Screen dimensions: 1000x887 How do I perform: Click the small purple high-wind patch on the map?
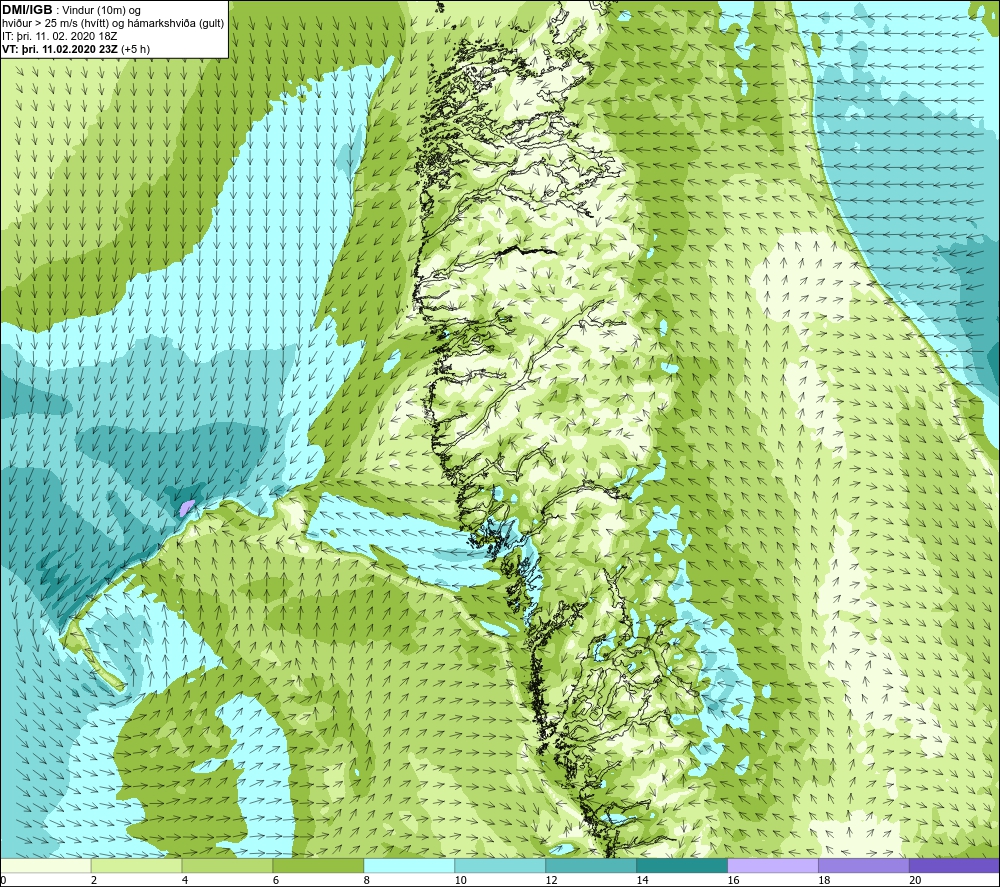186,508
